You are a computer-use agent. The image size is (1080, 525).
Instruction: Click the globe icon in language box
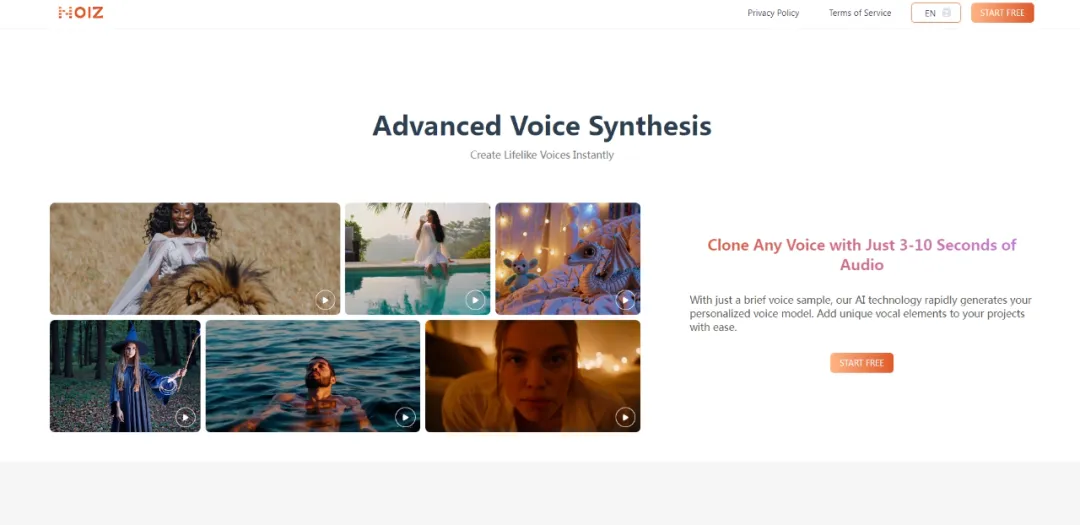(x=946, y=12)
